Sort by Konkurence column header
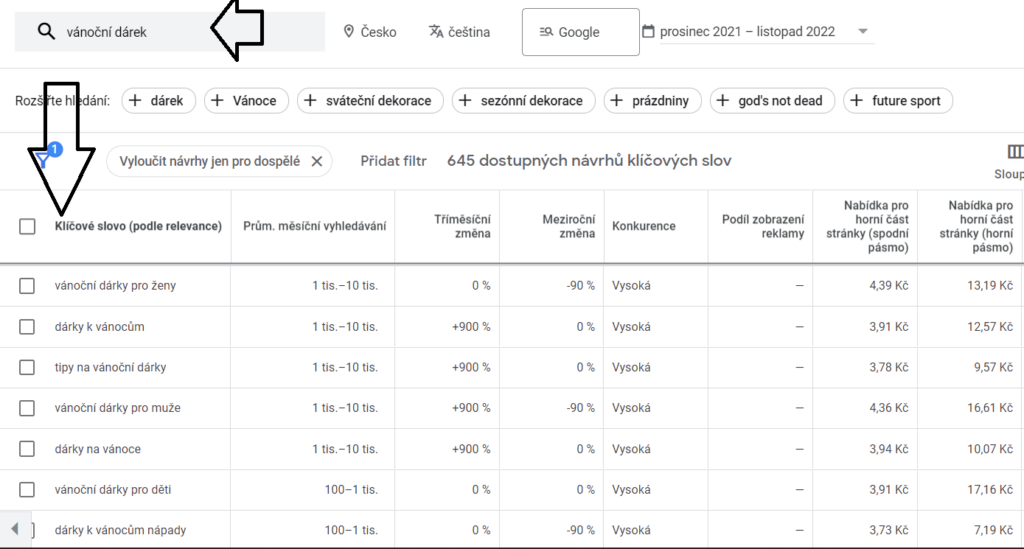Image resolution: width=1024 pixels, height=549 pixels. (x=643, y=227)
